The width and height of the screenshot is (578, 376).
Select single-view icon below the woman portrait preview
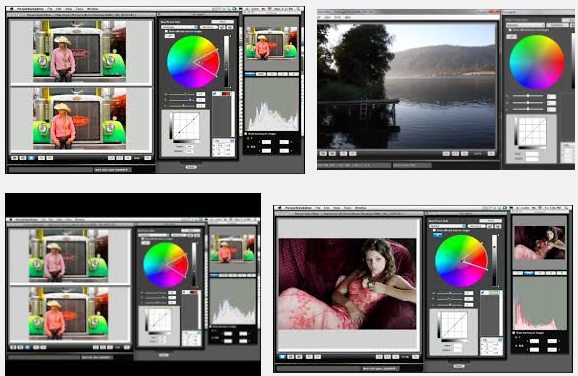click(282, 357)
